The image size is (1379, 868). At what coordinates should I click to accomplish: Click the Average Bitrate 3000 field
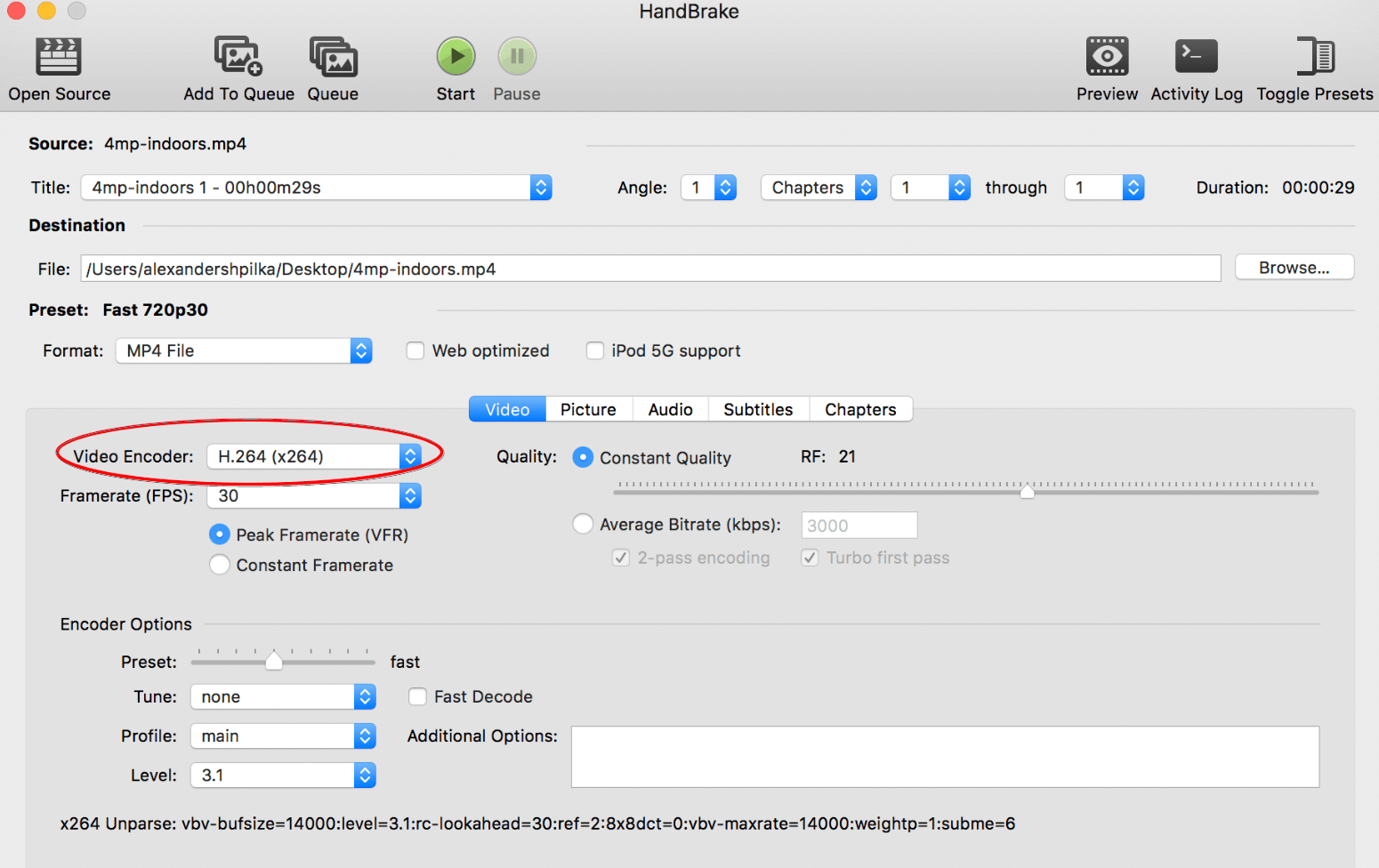tap(859, 525)
